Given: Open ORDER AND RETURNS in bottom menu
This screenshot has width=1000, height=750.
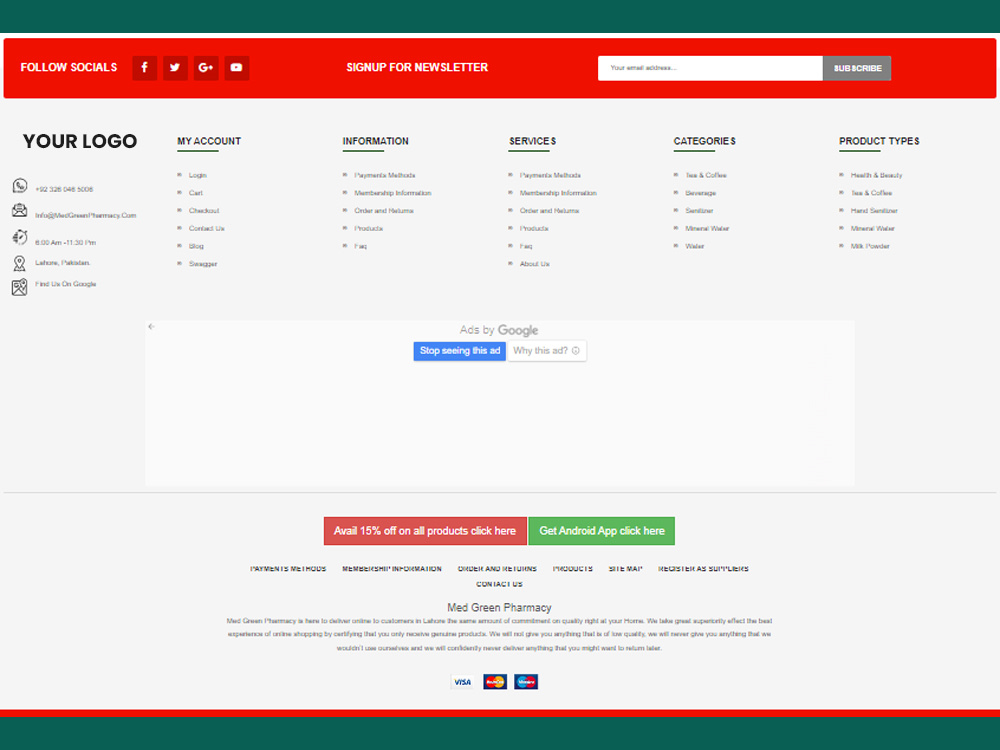Looking at the screenshot, I should click(x=497, y=569).
